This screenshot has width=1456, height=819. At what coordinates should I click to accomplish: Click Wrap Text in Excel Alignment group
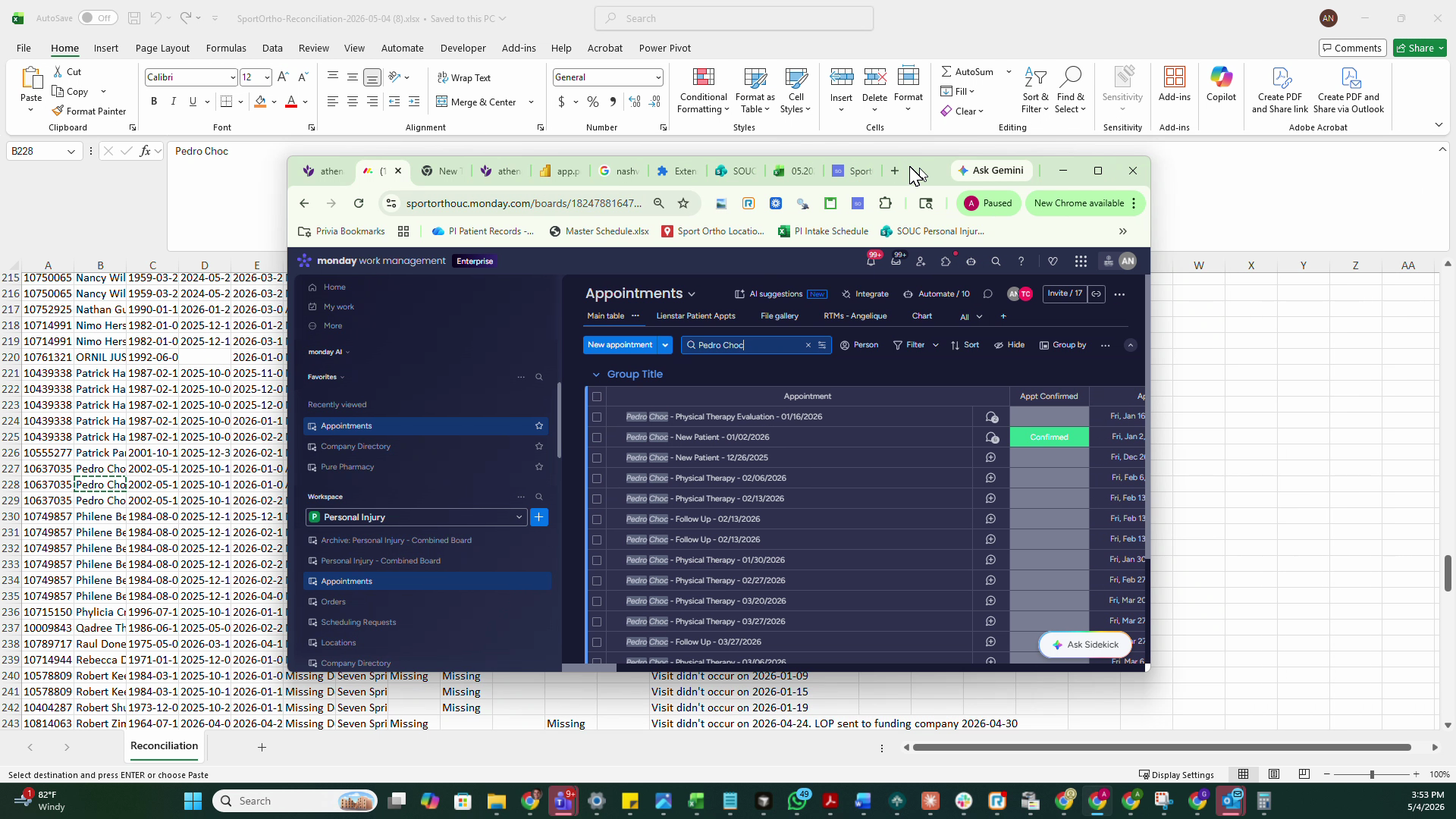pos(464,77)
